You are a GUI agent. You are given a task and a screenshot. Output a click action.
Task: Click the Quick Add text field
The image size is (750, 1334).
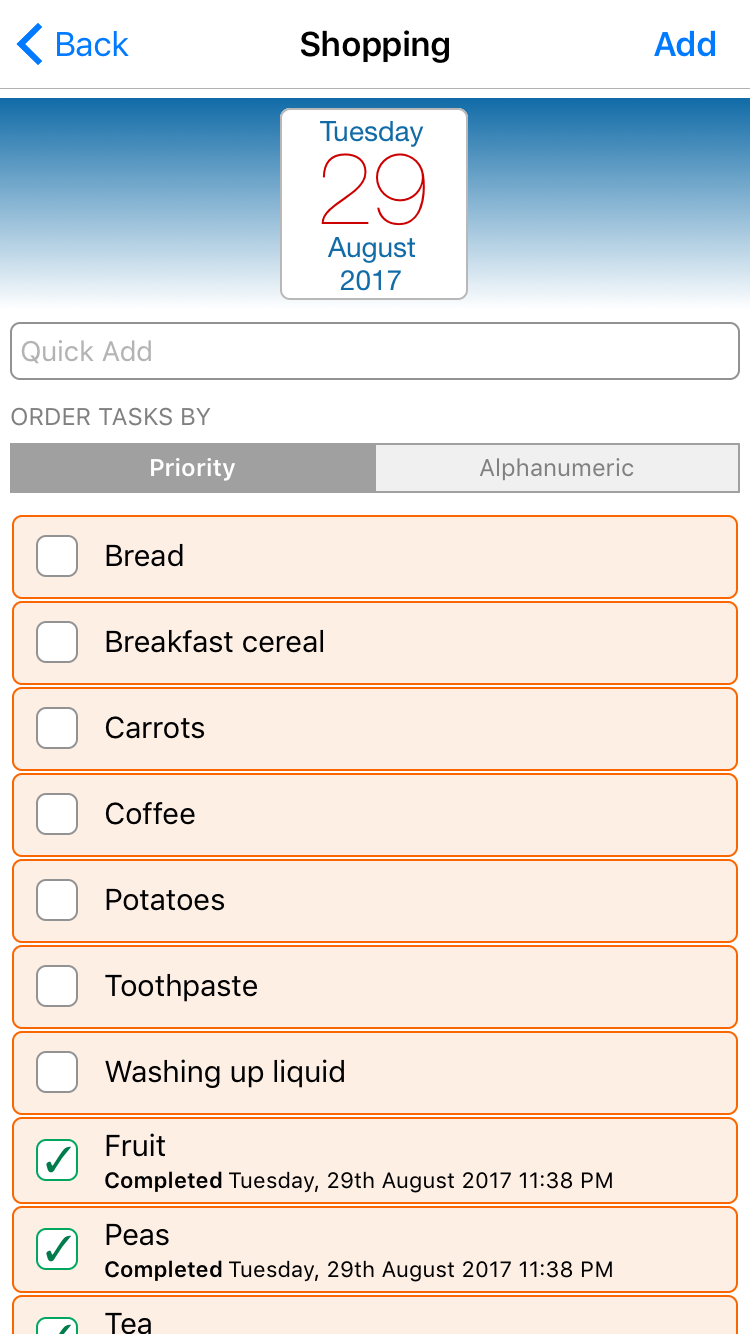coord(375,351)
